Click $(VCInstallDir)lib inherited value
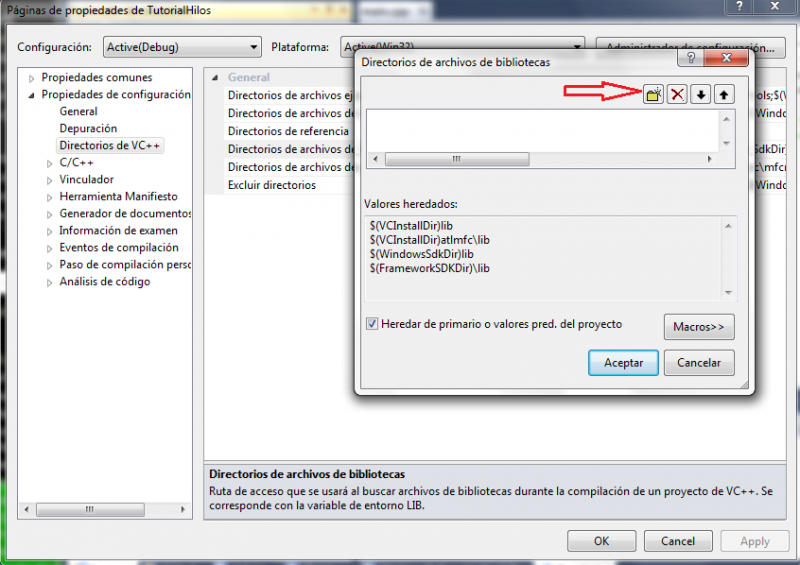Screen dimensions: 800x565 pos(411,226)
